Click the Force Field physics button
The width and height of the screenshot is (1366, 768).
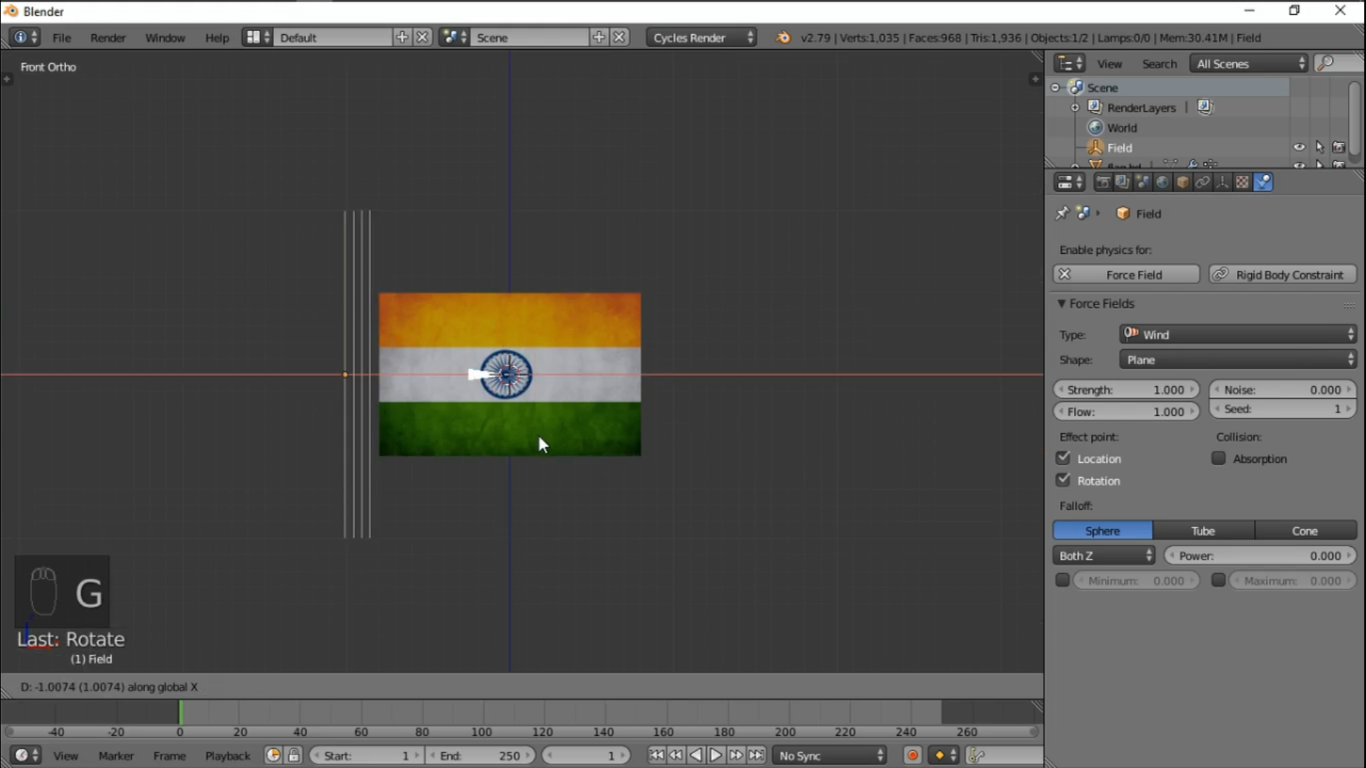(x=1126, y=274)
